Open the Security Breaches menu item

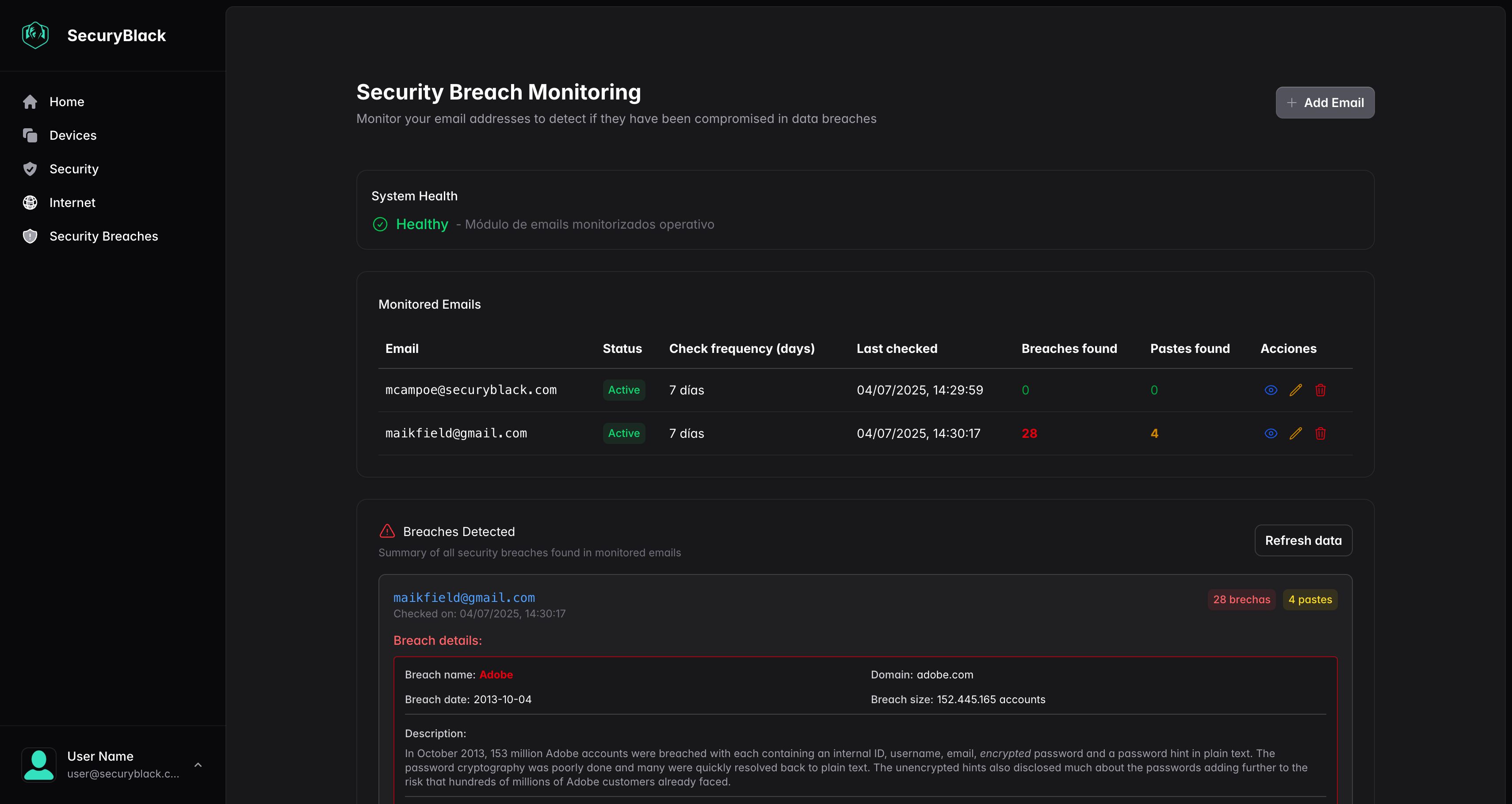113,236
